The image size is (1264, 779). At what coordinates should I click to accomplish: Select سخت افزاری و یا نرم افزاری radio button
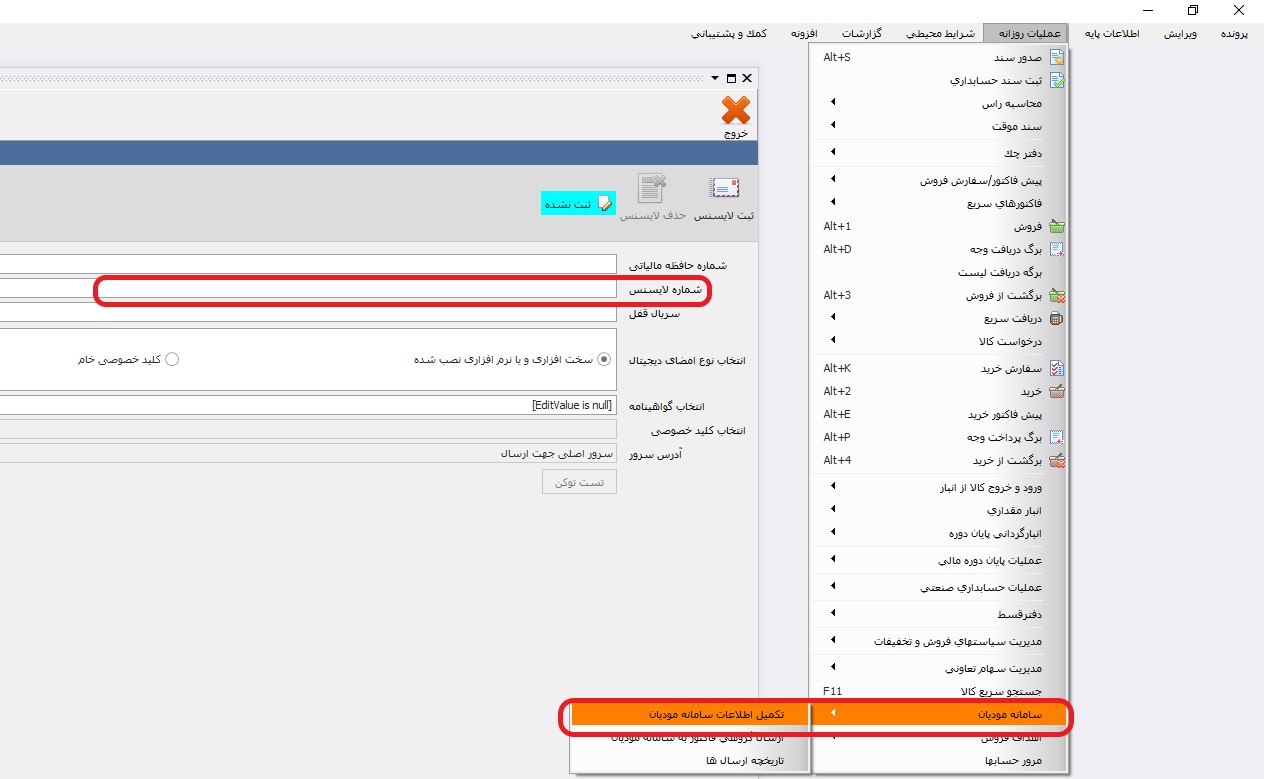(603, 359)
